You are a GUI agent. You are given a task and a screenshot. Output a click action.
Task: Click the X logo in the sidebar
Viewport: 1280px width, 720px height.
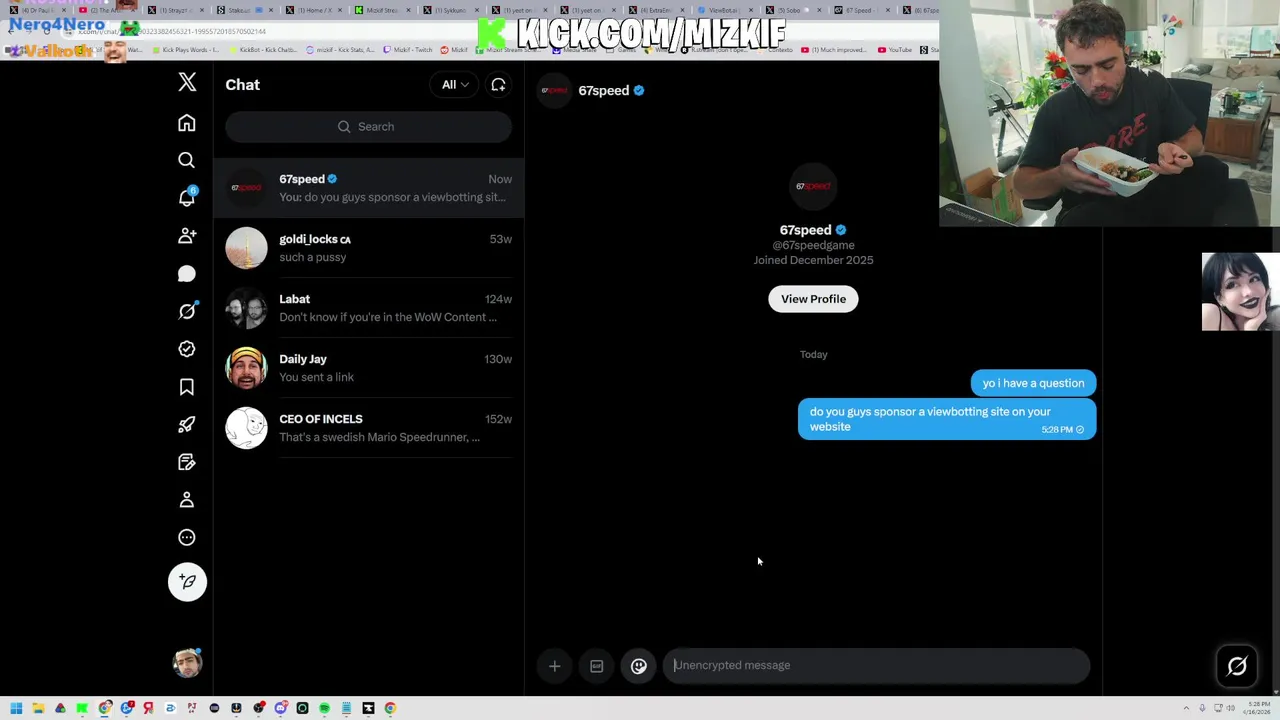point(187,82)
